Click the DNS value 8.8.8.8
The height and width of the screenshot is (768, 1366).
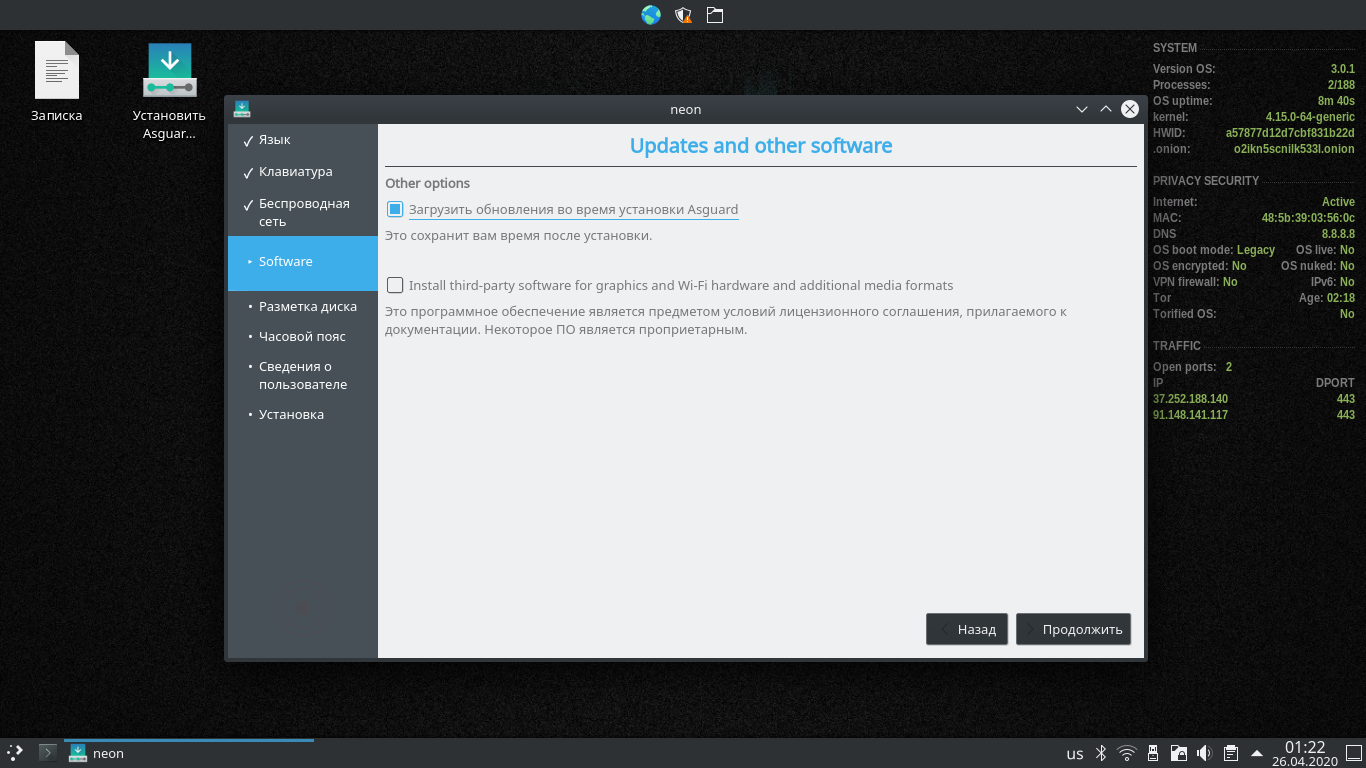(1338, 234)
